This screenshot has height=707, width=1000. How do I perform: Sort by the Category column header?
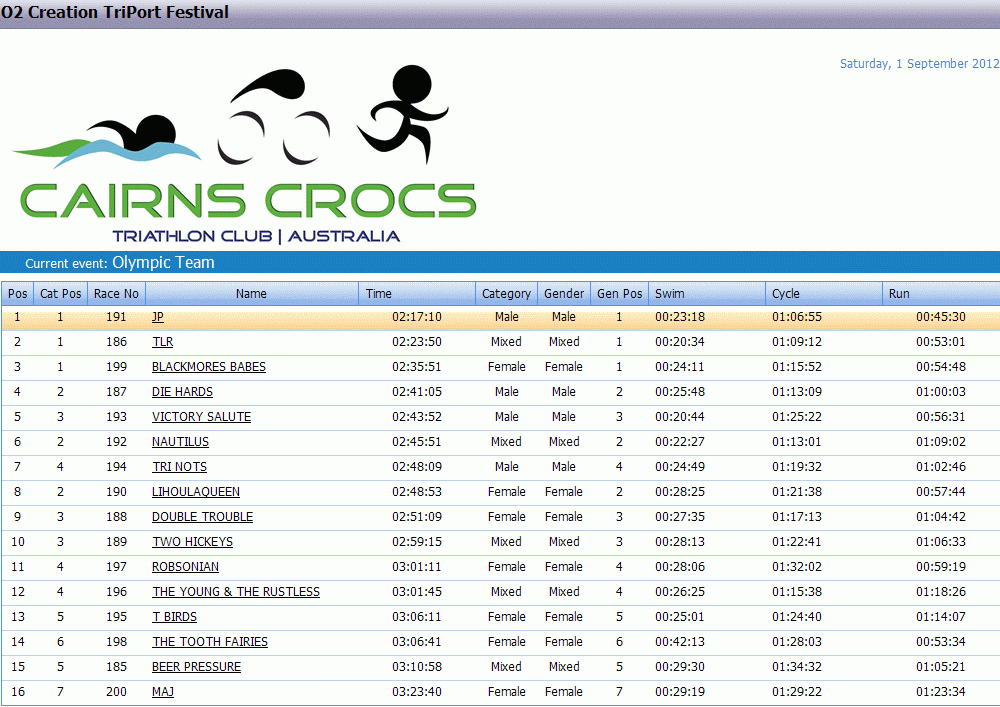pyautogui.click(x=506, y=293)
